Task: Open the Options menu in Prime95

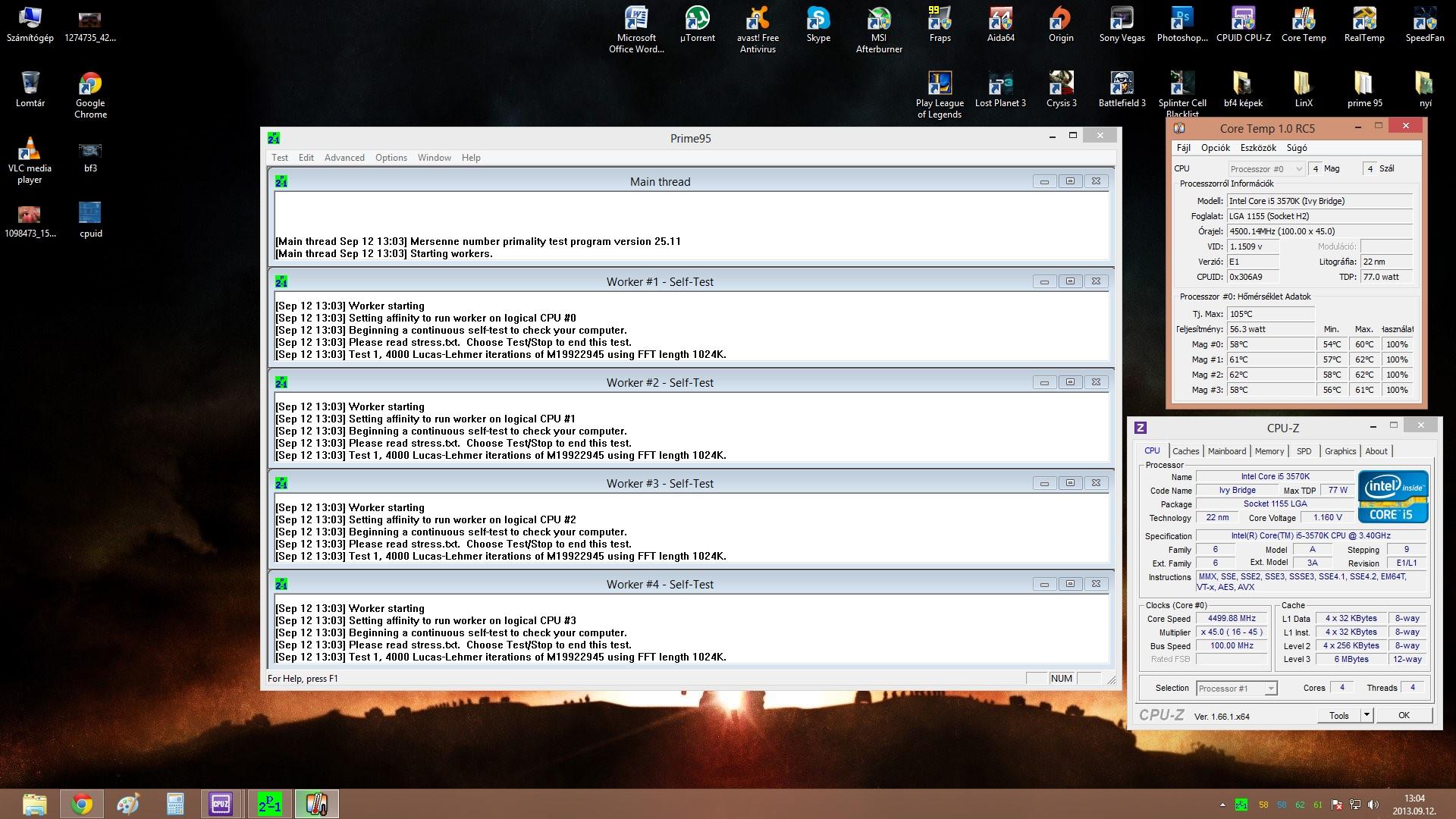Action: tap(391, 158)
